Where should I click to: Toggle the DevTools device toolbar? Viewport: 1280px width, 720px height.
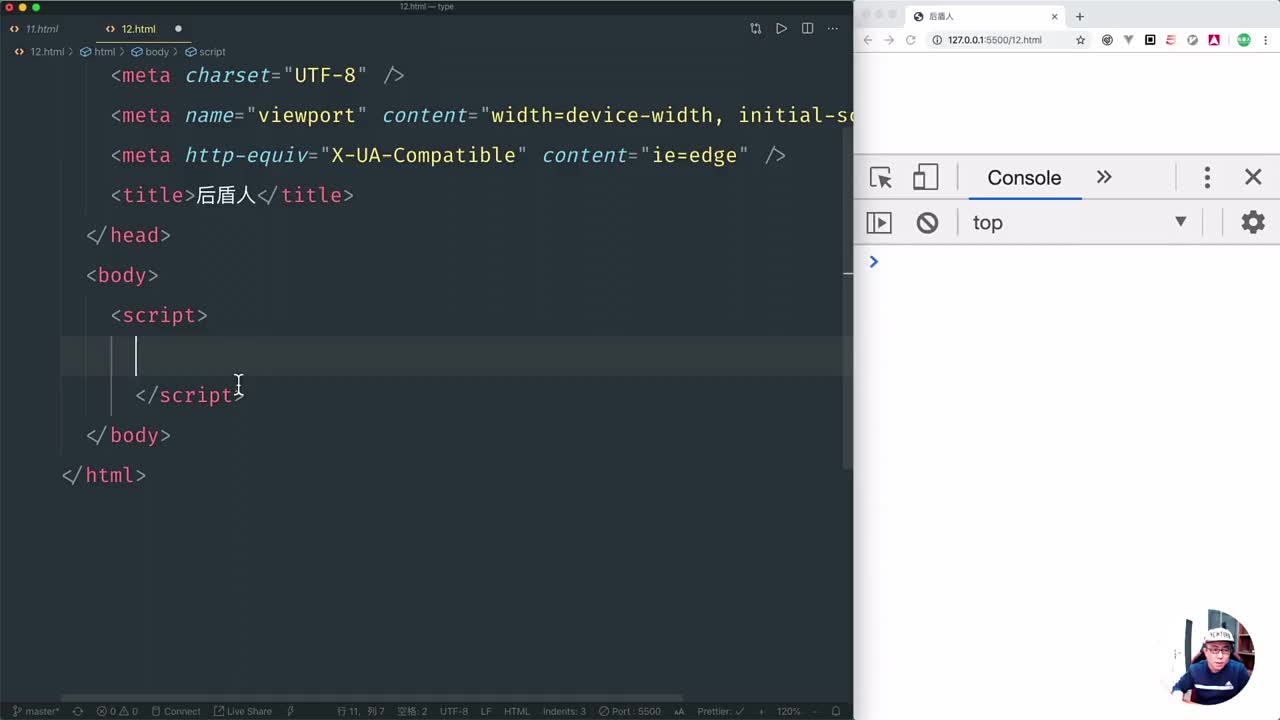(925, 178)
